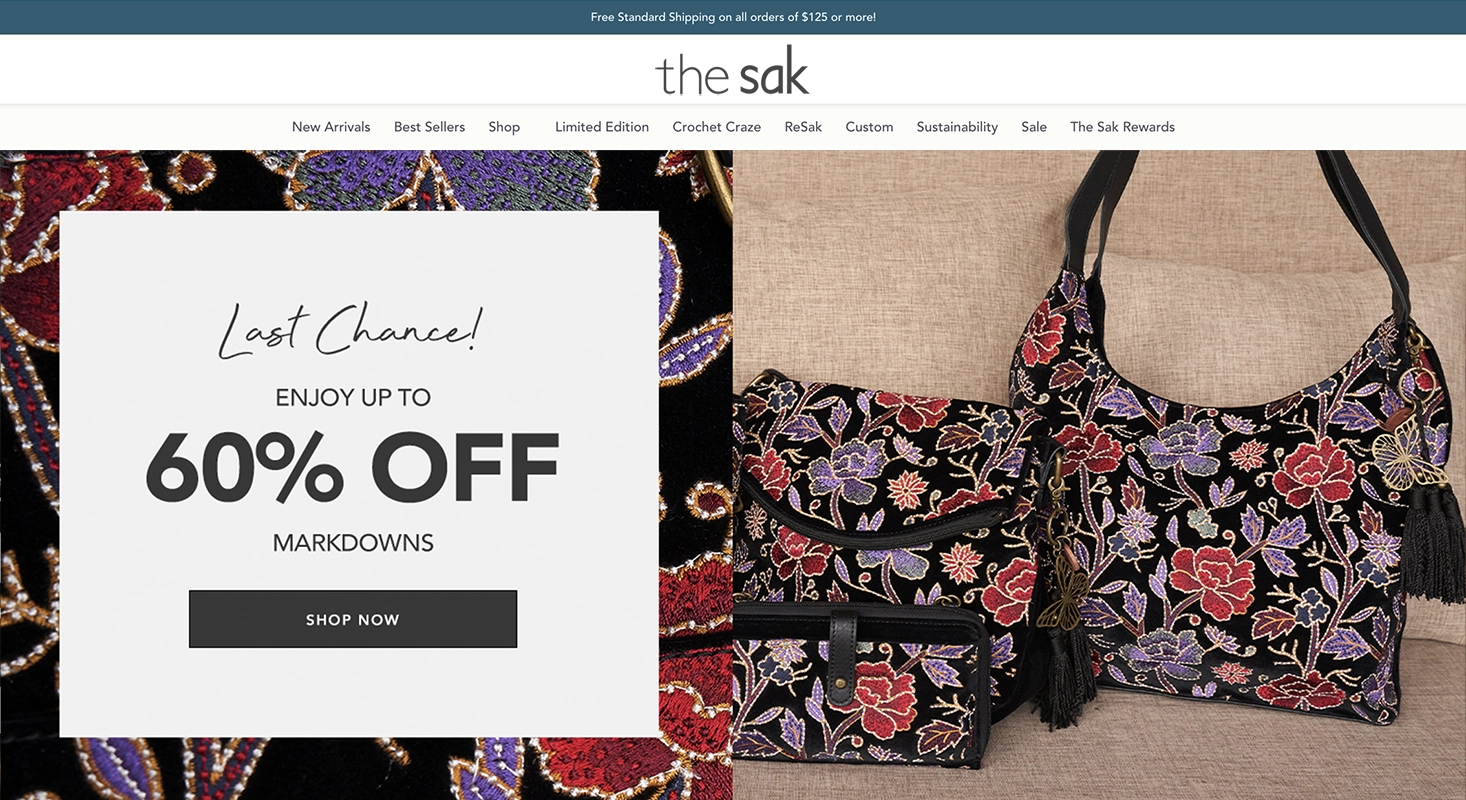The image size is (1466, 800).
Task: Click the Last Chance script heading
Action: coord(350,328)
